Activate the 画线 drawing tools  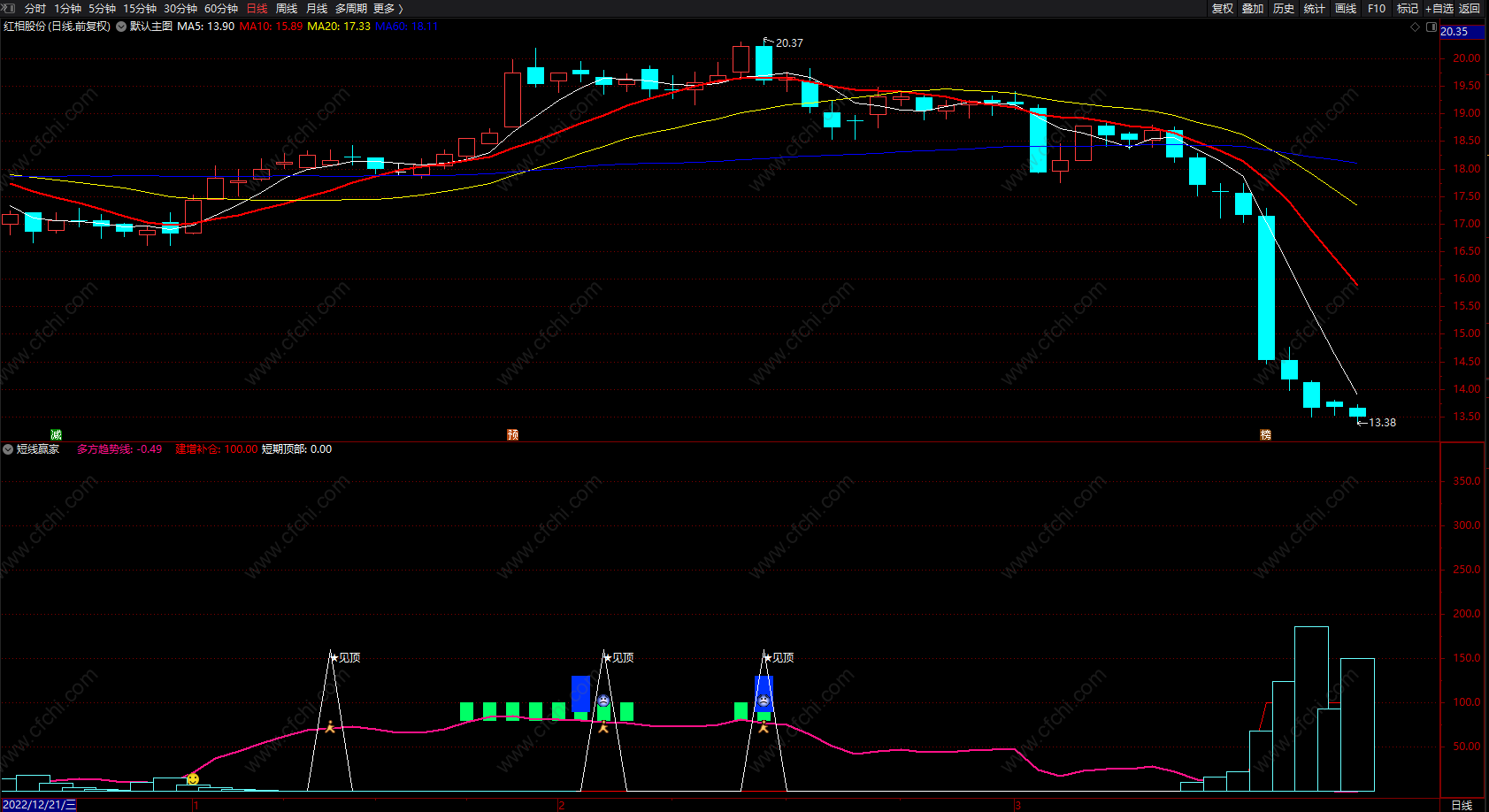tap(1346, 9)
